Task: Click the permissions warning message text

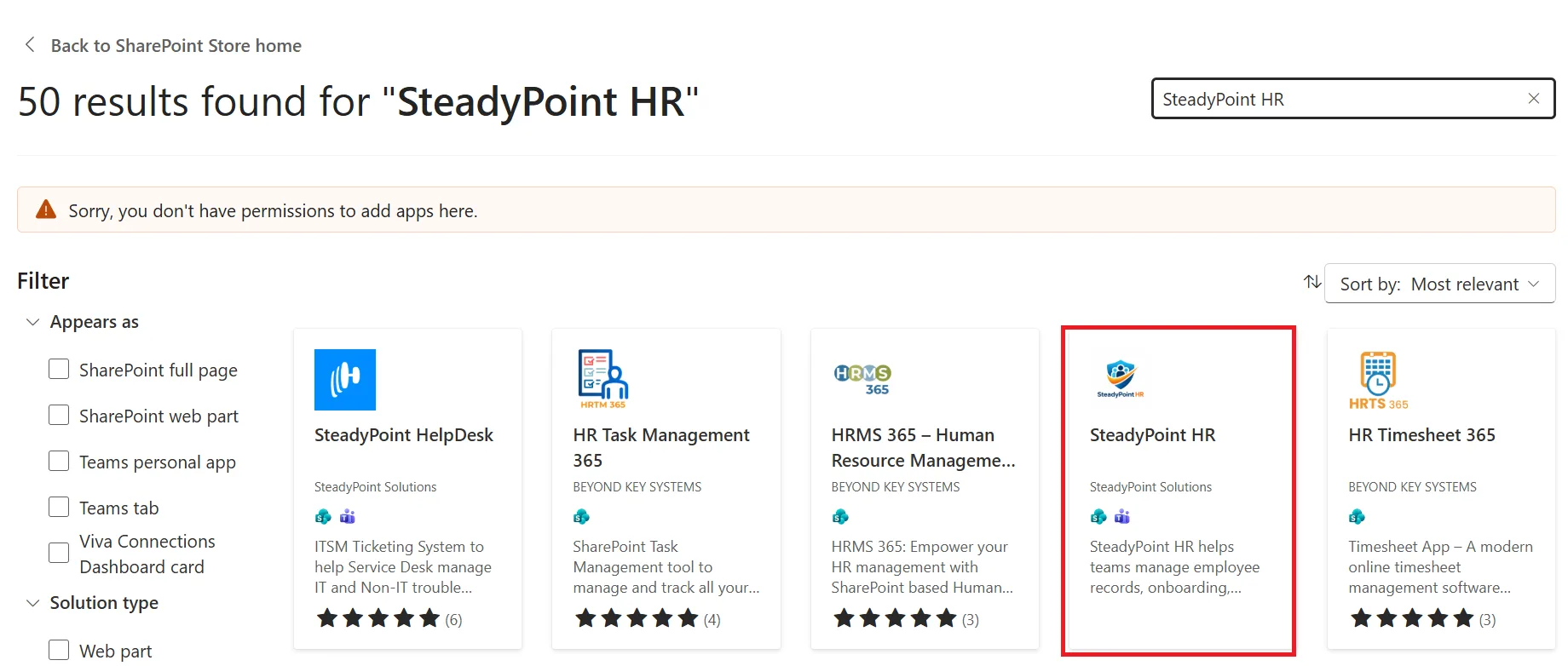Action: (273, 210)
